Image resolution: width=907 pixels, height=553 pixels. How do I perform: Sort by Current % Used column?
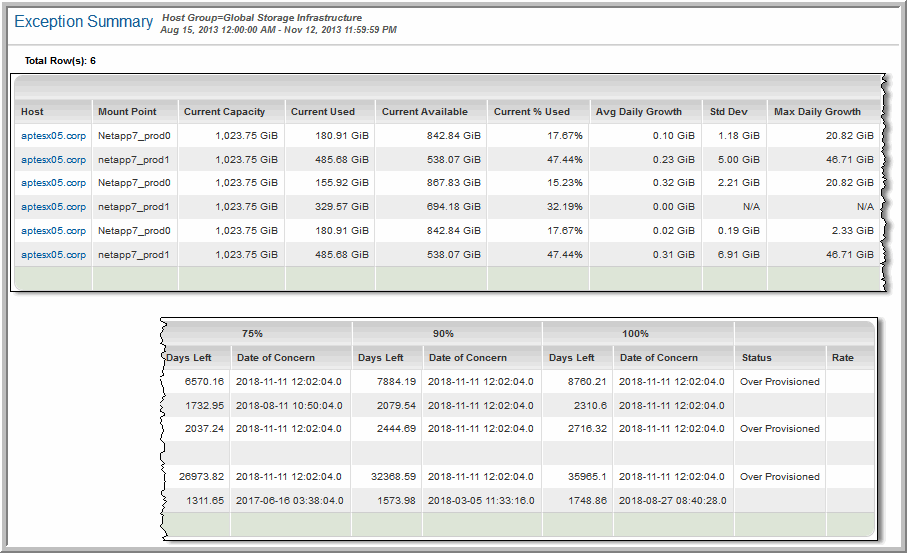532,111
